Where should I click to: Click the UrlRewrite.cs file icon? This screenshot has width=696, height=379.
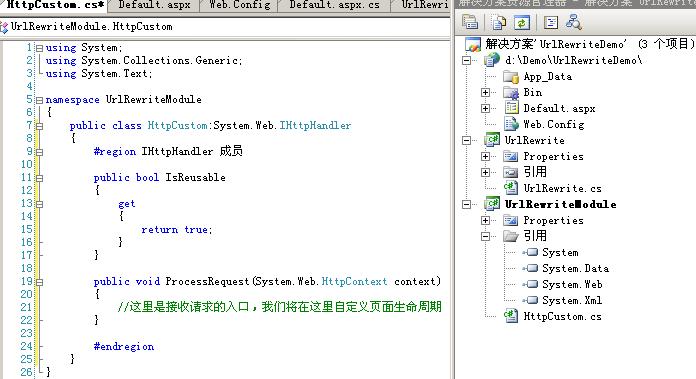[x=511, y=188]
